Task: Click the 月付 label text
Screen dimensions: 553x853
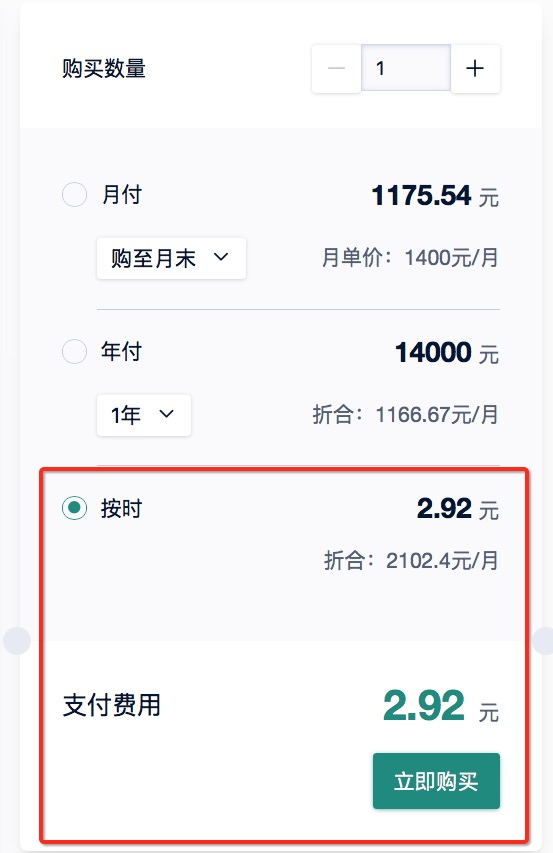Action: click(x=122, y=195)
